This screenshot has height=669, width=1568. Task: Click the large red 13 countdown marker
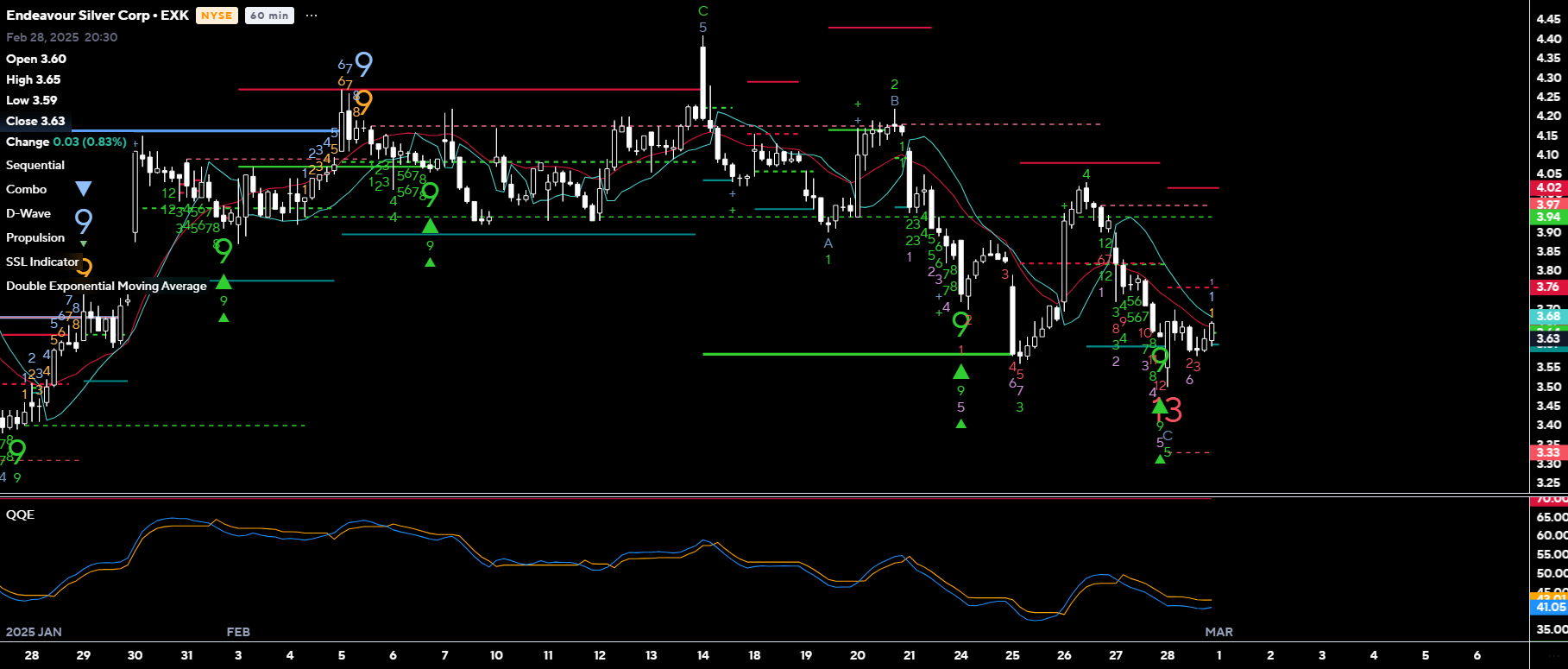(x=1168, y=410)
